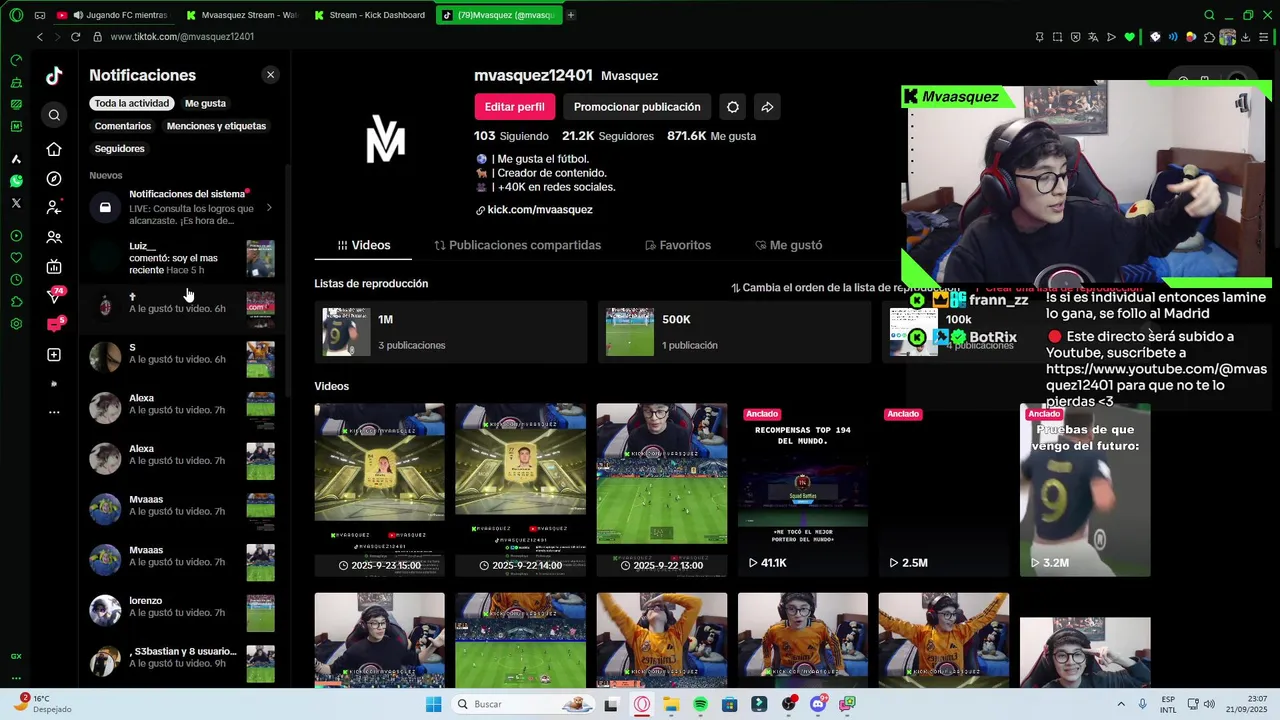Open pinned video with 41.1K views

803,490
